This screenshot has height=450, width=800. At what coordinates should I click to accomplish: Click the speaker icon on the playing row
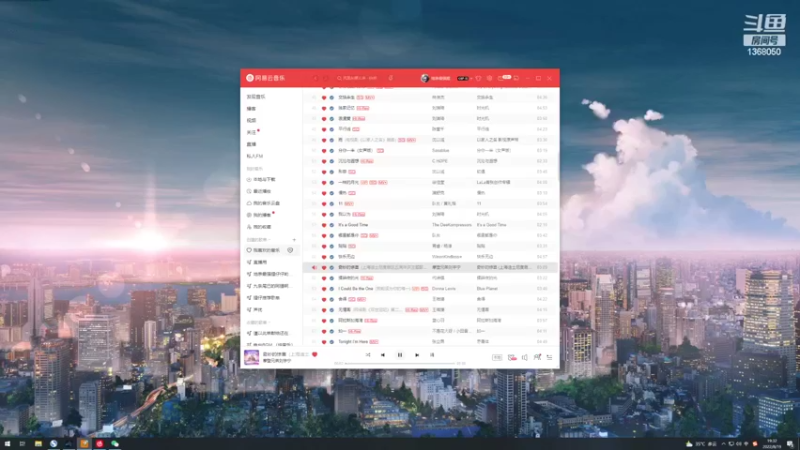coord(314,267)
